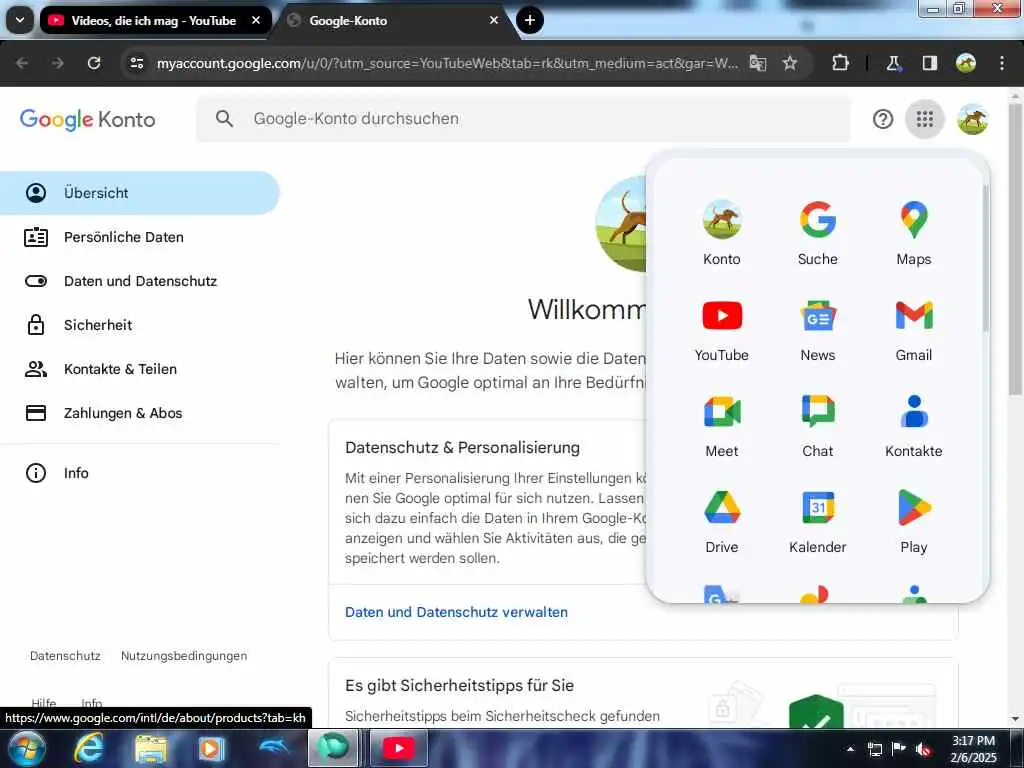Open the taskbar clock showing 3:17 PM
Screen dimensions: 1024x768
pos(974,749)
